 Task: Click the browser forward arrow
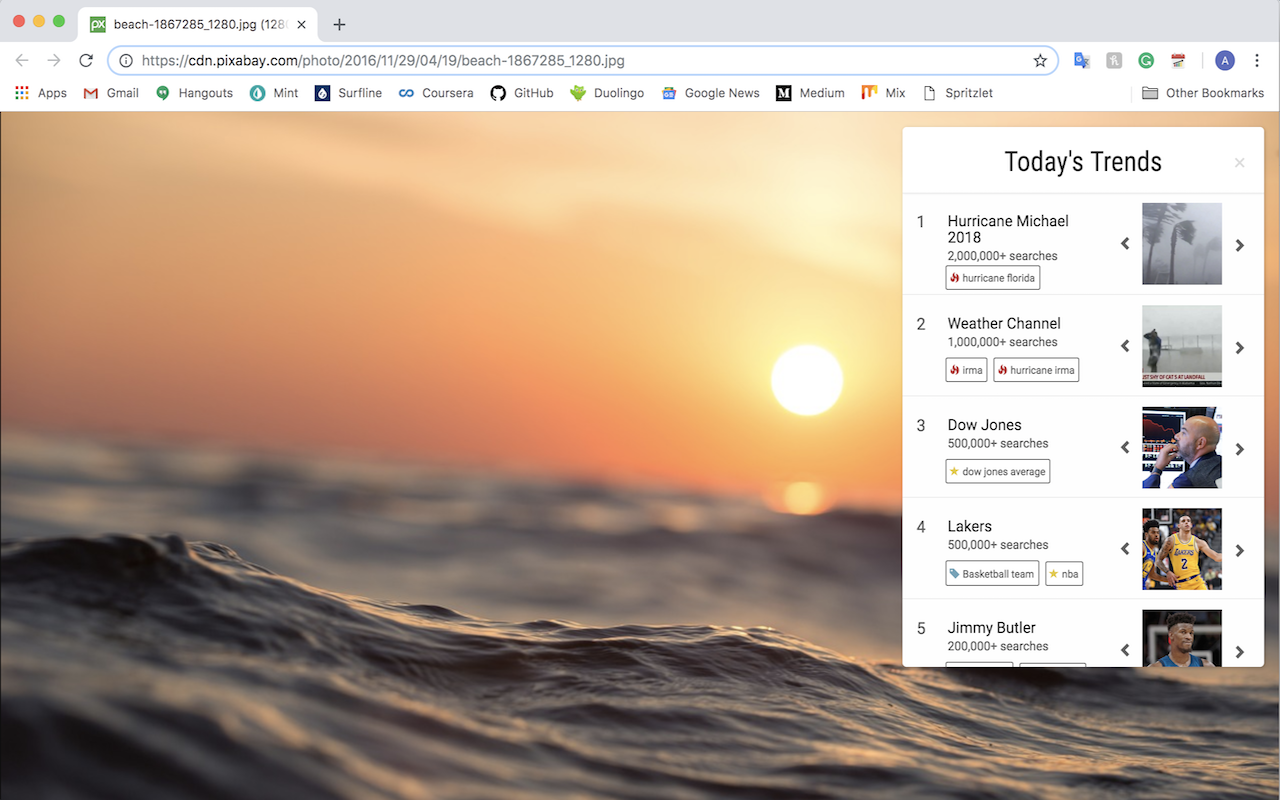[54, 61]
